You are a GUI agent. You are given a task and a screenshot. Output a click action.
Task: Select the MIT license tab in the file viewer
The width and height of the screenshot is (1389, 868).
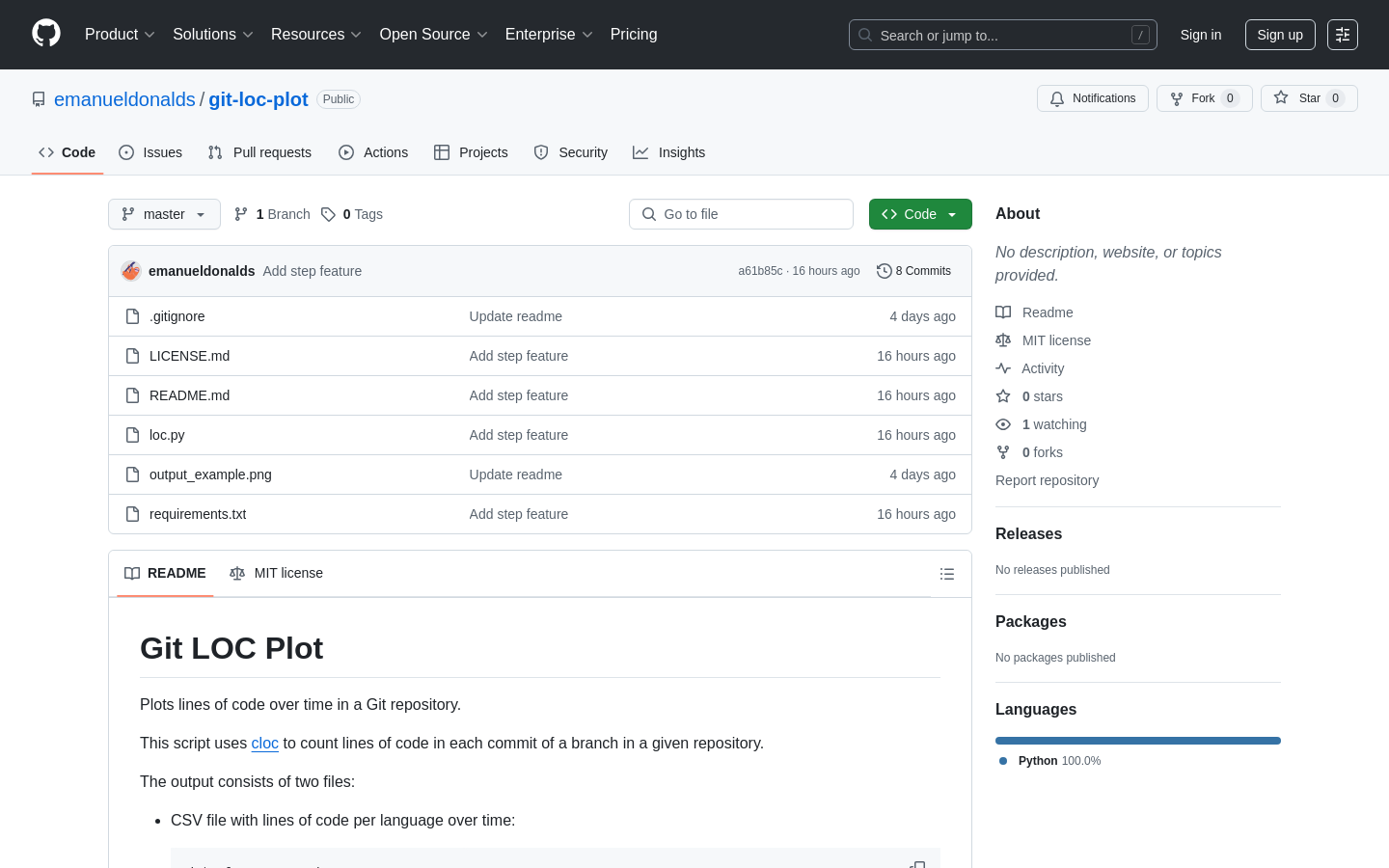(276, 573)
